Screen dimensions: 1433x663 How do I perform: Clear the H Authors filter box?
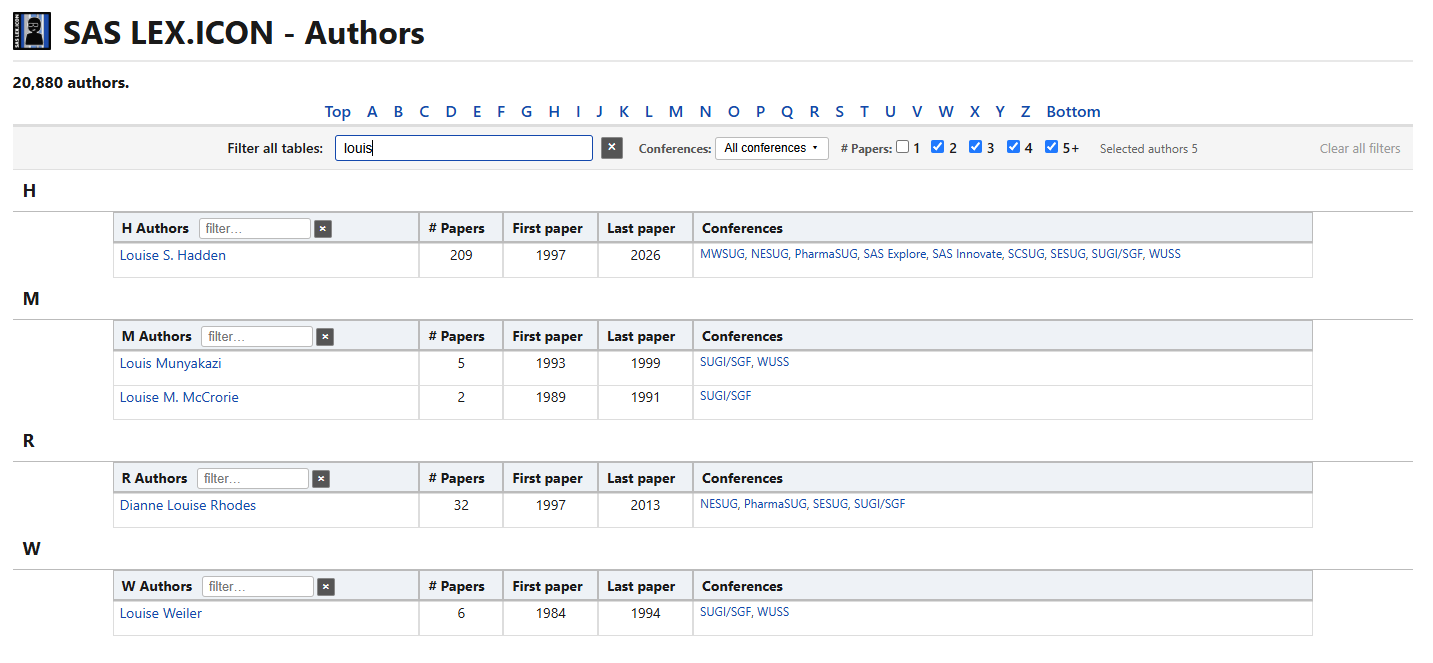[323, 229]
